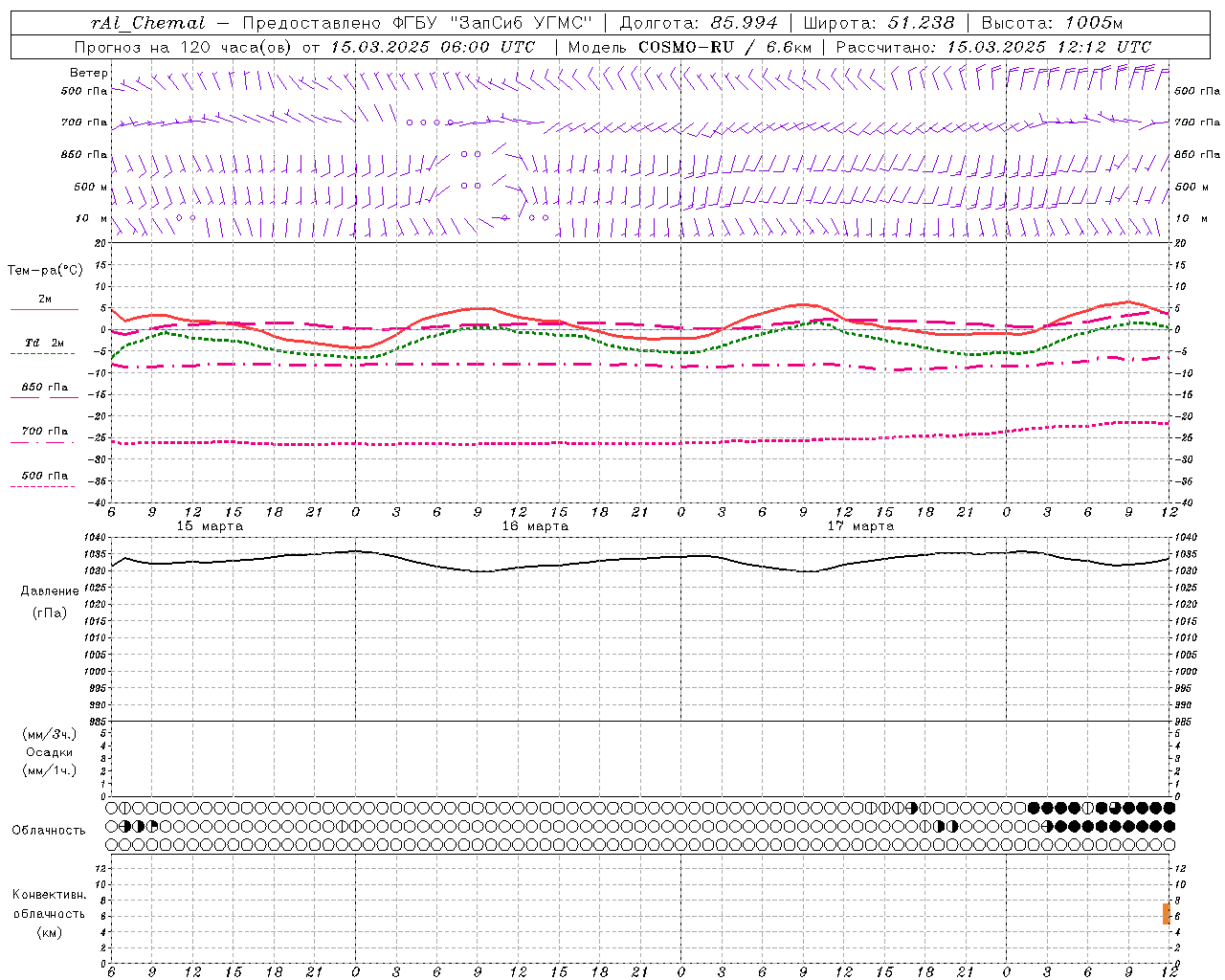Viewport: 1225px width, 980px height.
Task: Click the Td 2м dew point legend entry
Action: 45,343
